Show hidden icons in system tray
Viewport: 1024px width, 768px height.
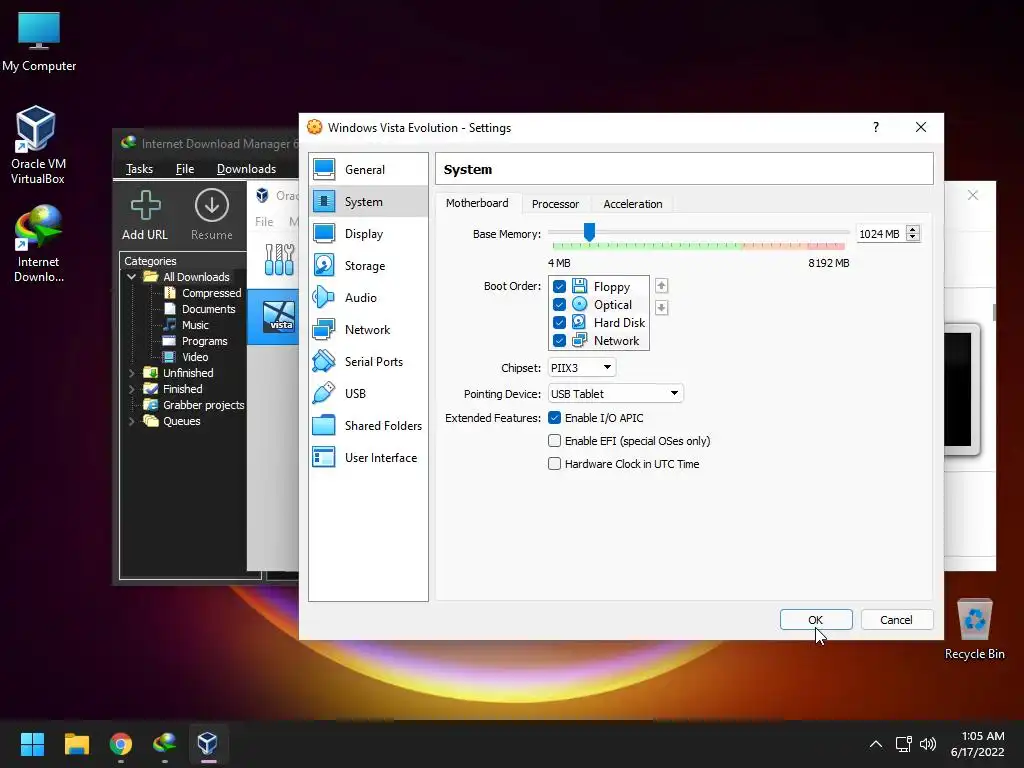tap(876, 744)
